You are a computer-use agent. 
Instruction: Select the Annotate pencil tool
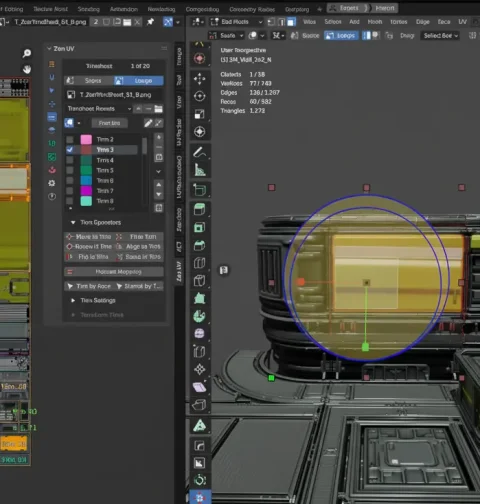199,152
